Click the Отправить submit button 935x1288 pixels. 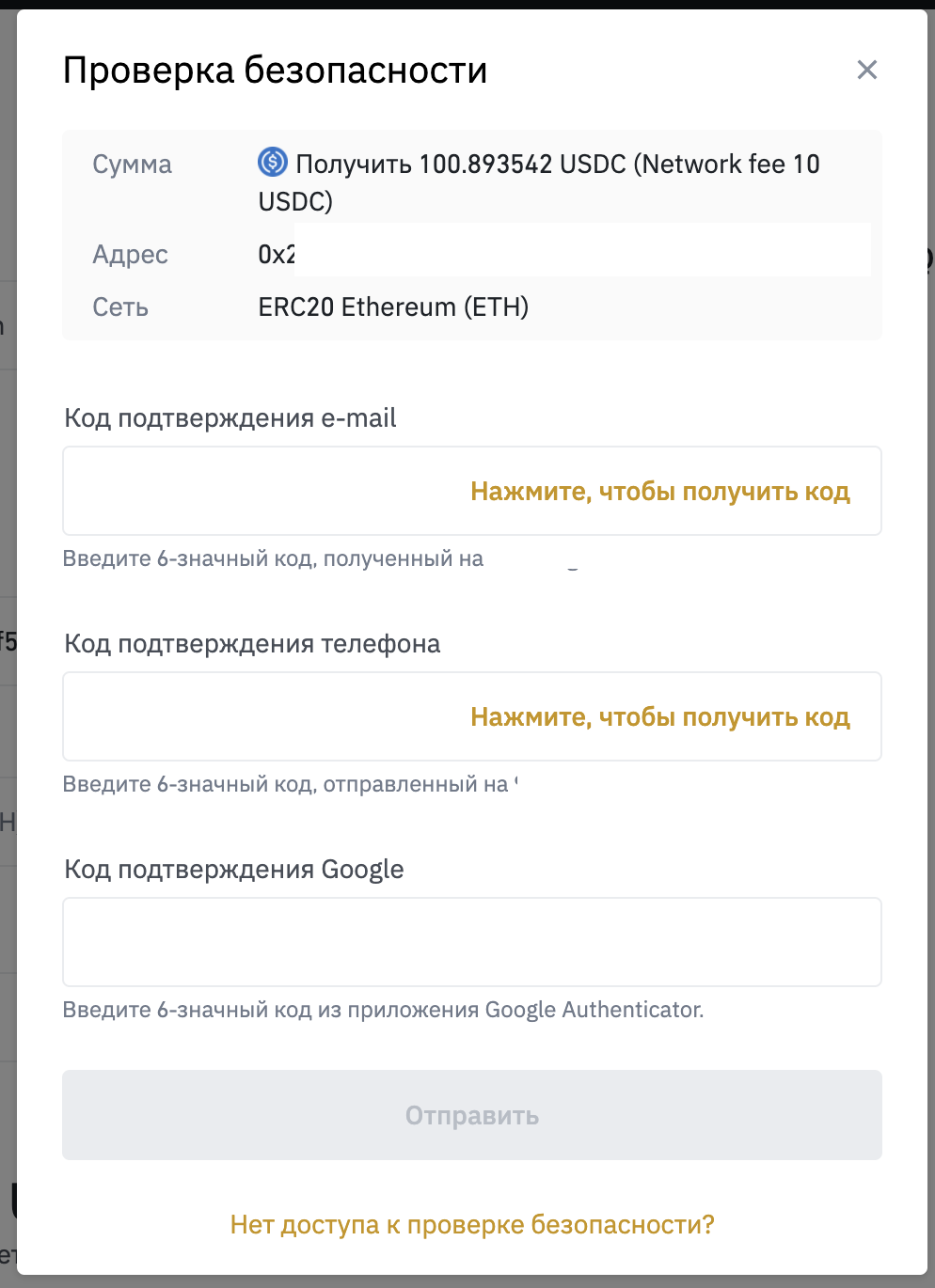click(x=472, y=1115)
